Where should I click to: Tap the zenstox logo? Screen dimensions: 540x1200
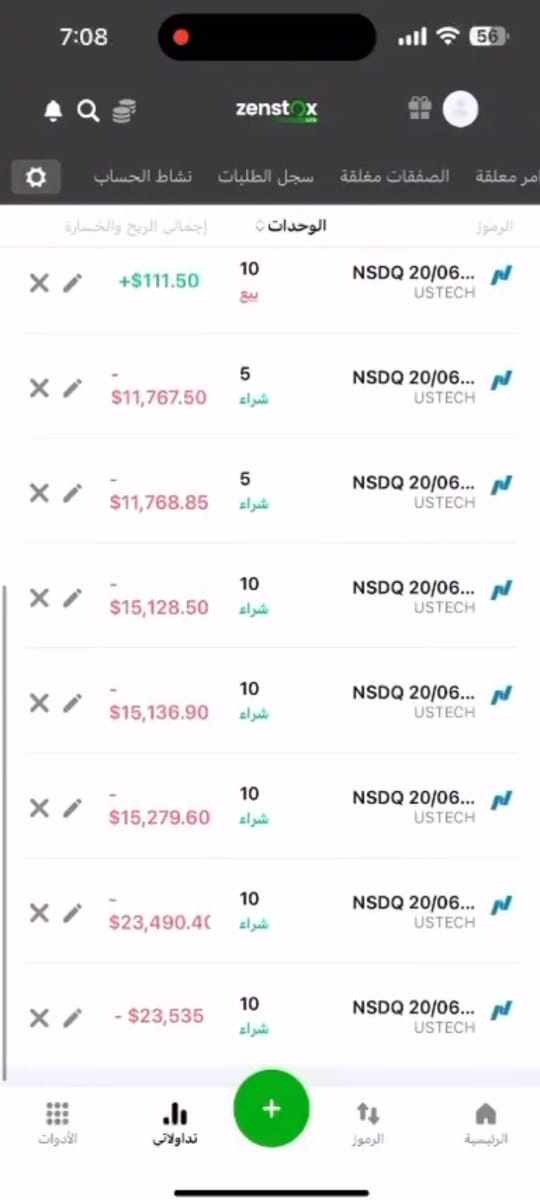click(277, 109)
